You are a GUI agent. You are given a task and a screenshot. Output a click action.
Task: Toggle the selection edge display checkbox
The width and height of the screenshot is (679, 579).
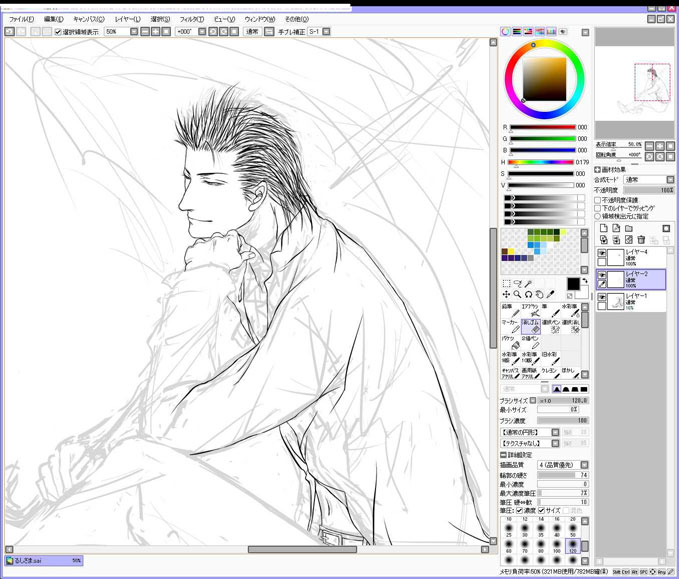point(58,32)
